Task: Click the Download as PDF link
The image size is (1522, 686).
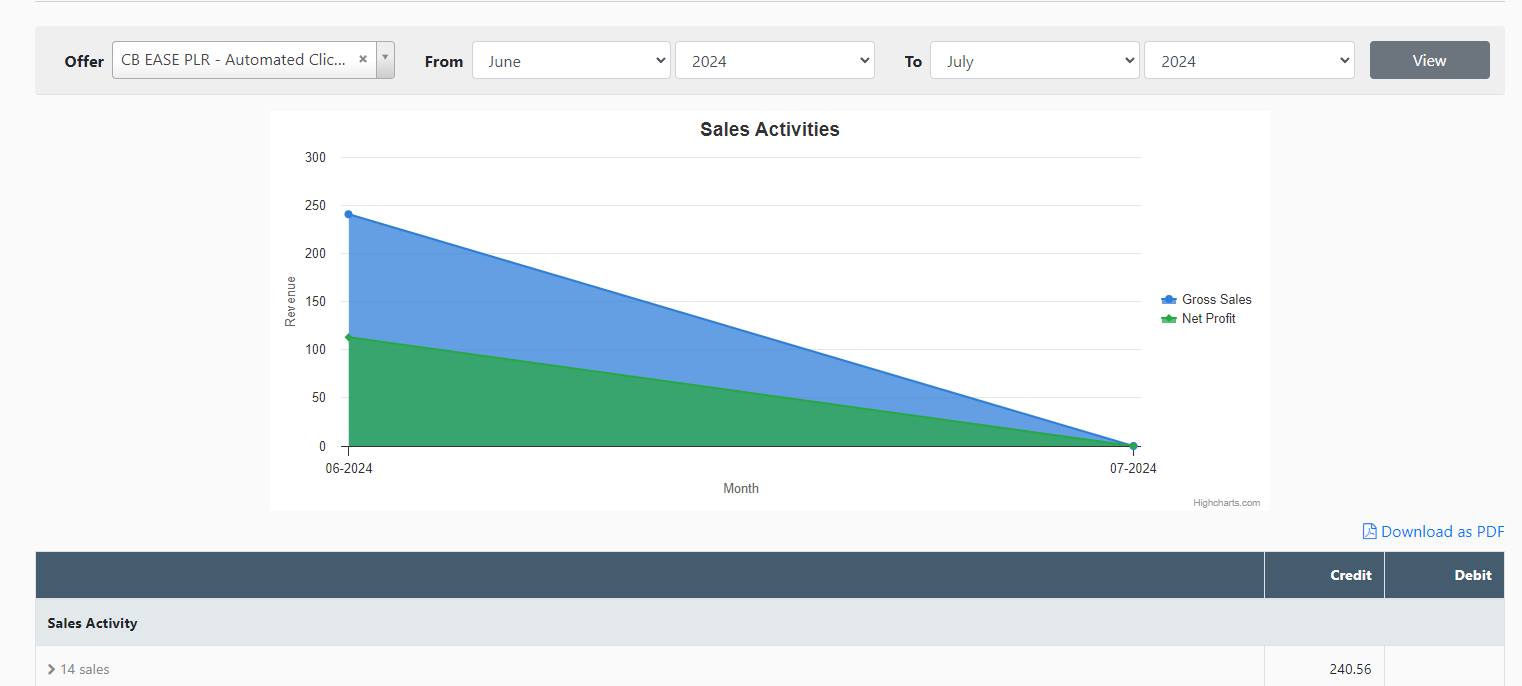Action: tap(1441, 531)
